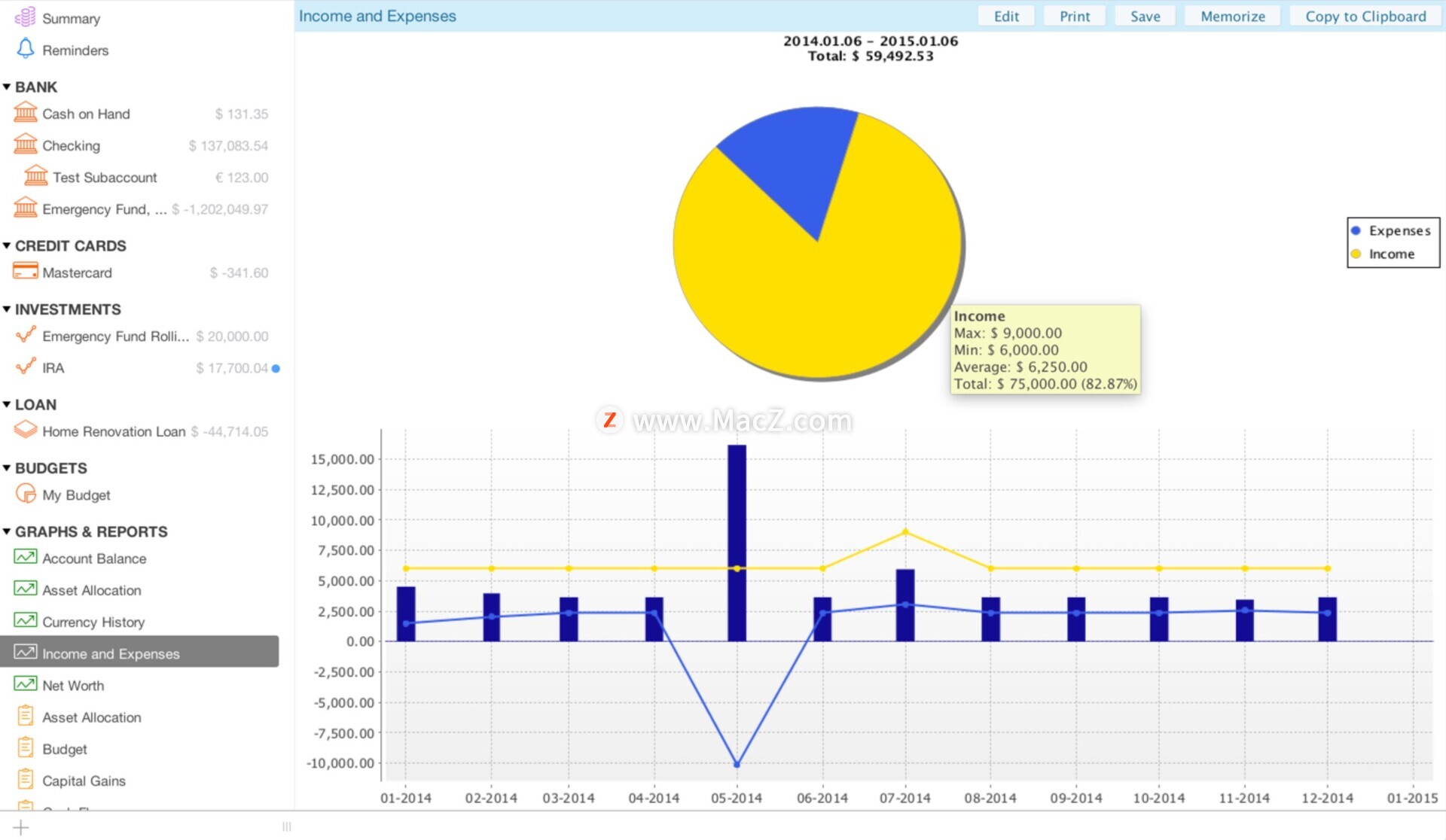Collapse the BUDGETS section
Image resolution: width=1446 pixels, height=840 pixels.
coord(7,467)
